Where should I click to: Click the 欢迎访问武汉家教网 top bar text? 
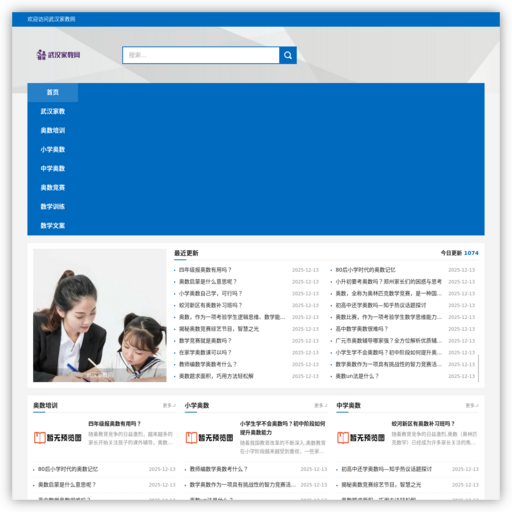coord(51,19)
